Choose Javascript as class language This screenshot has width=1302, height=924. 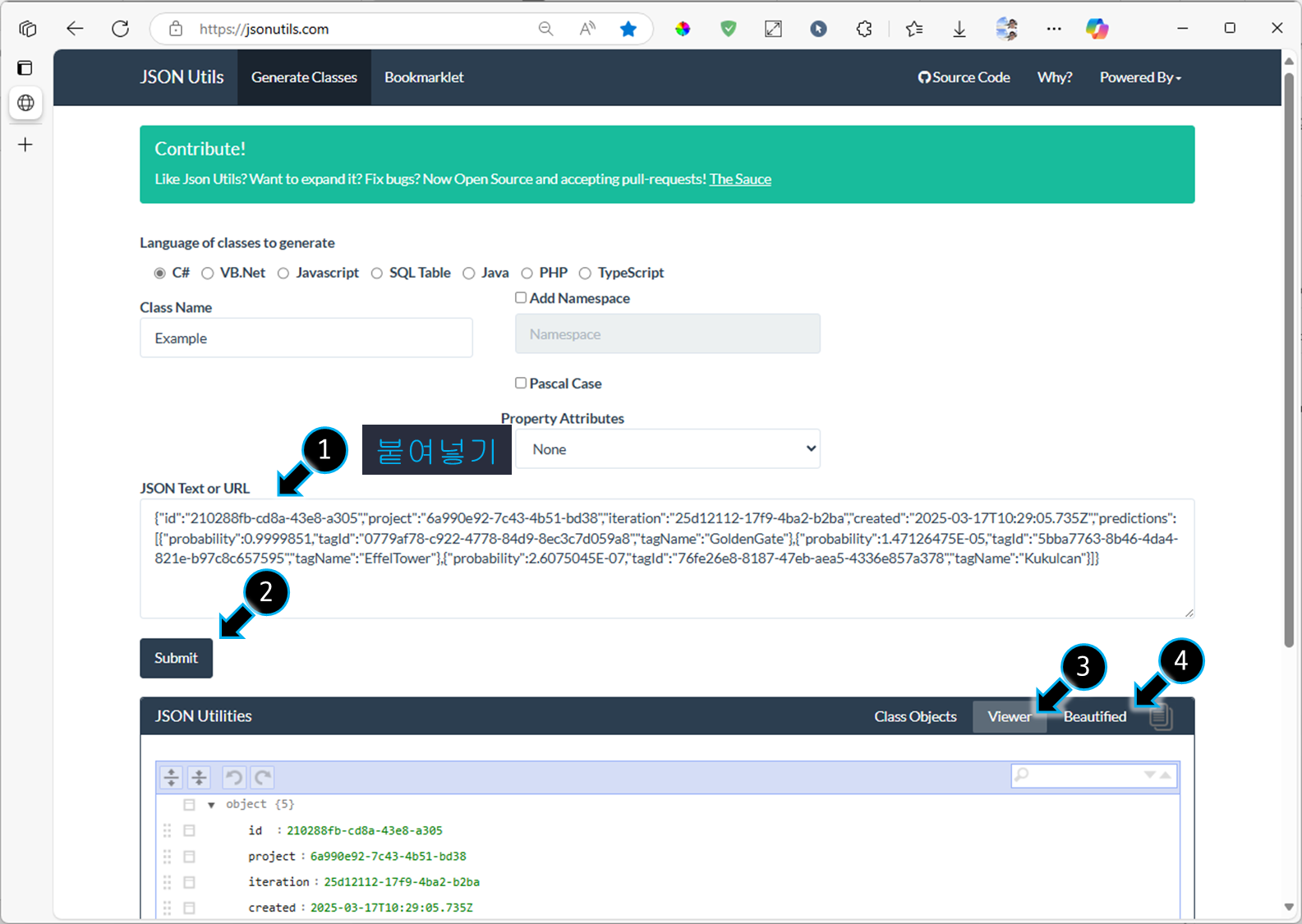(x=283, y=273)
